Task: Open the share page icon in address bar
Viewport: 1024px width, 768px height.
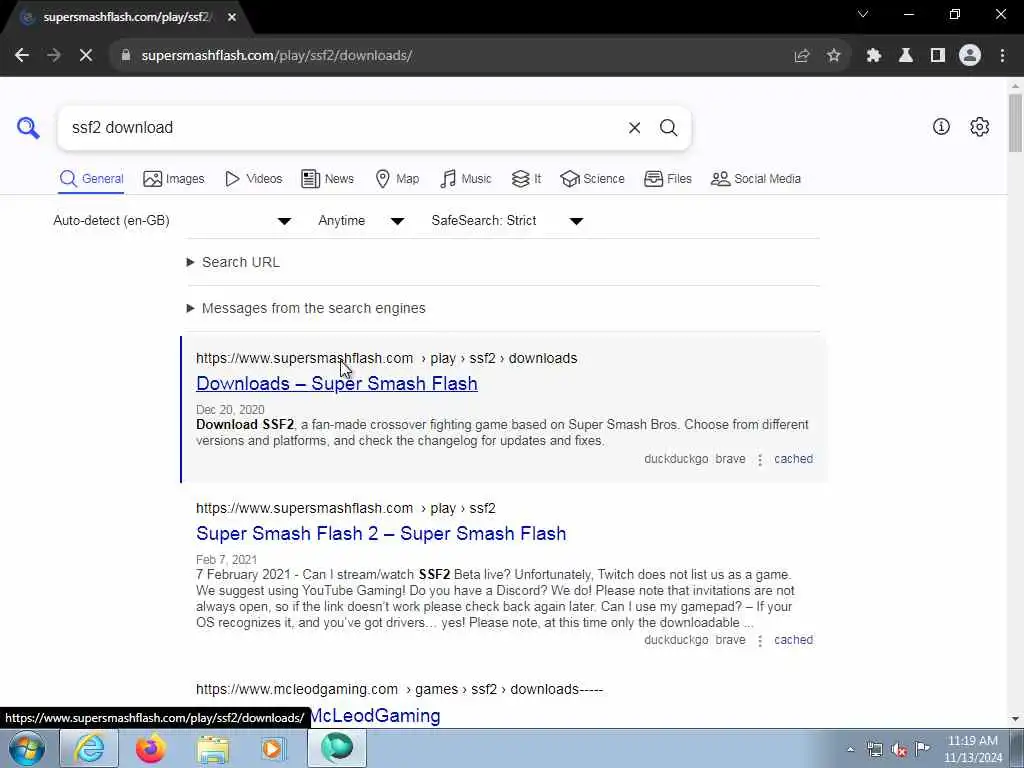Action: 802,56
